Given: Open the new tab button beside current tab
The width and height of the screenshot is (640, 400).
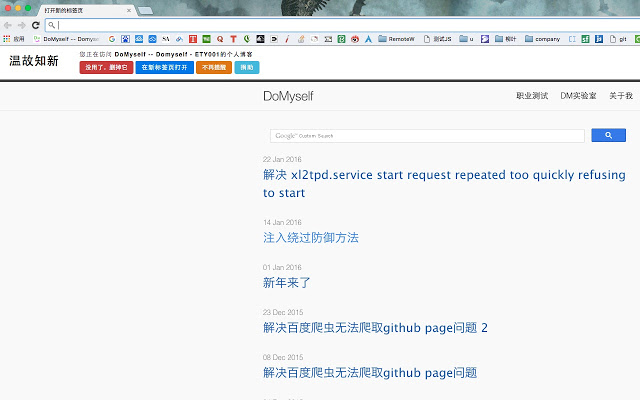Looking at the screenshot, I should [145, 11].
